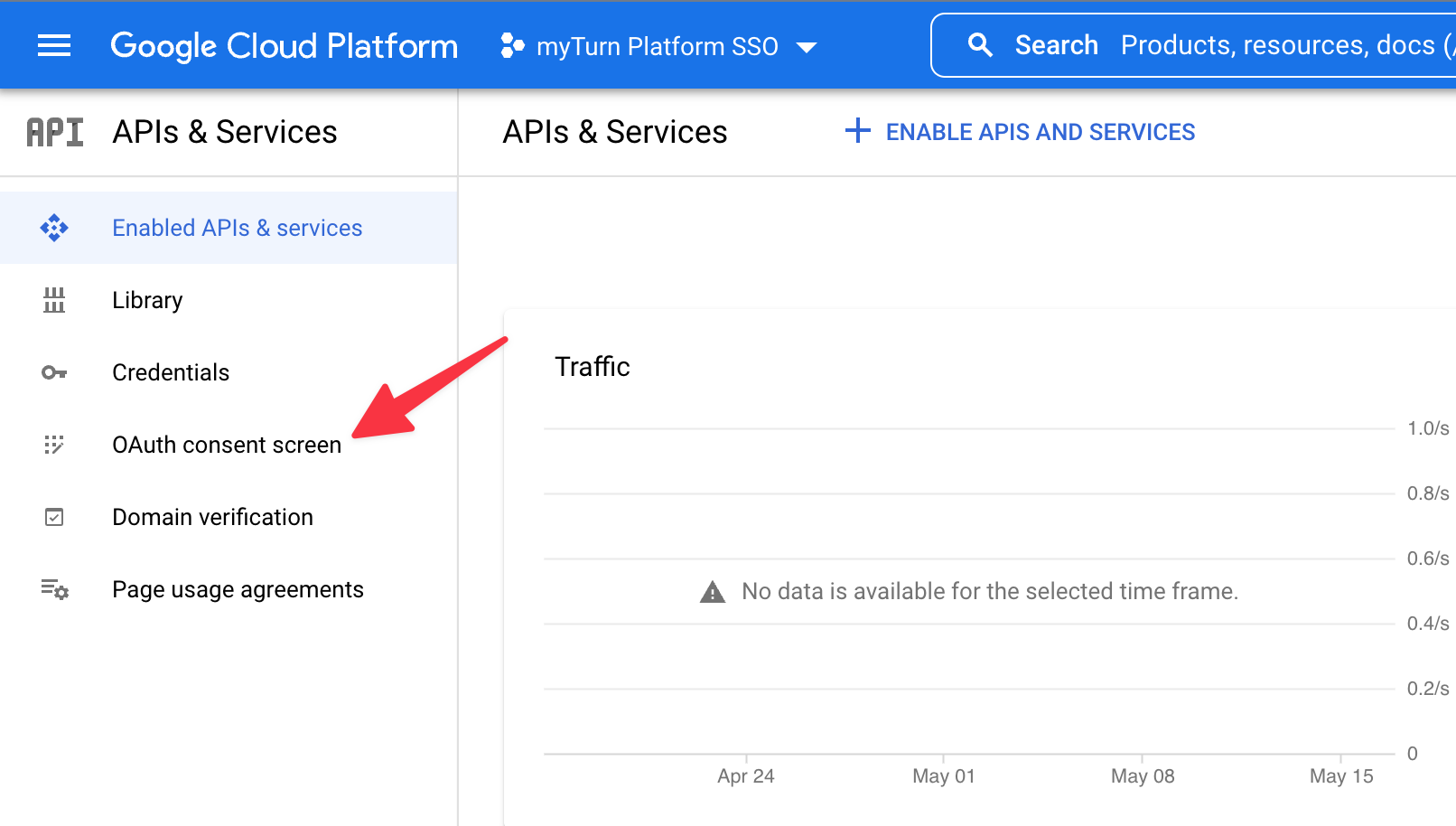Screen dimensions: 1456x826
Task: Click the May 08 axis label
Action: pos(1143,776)
